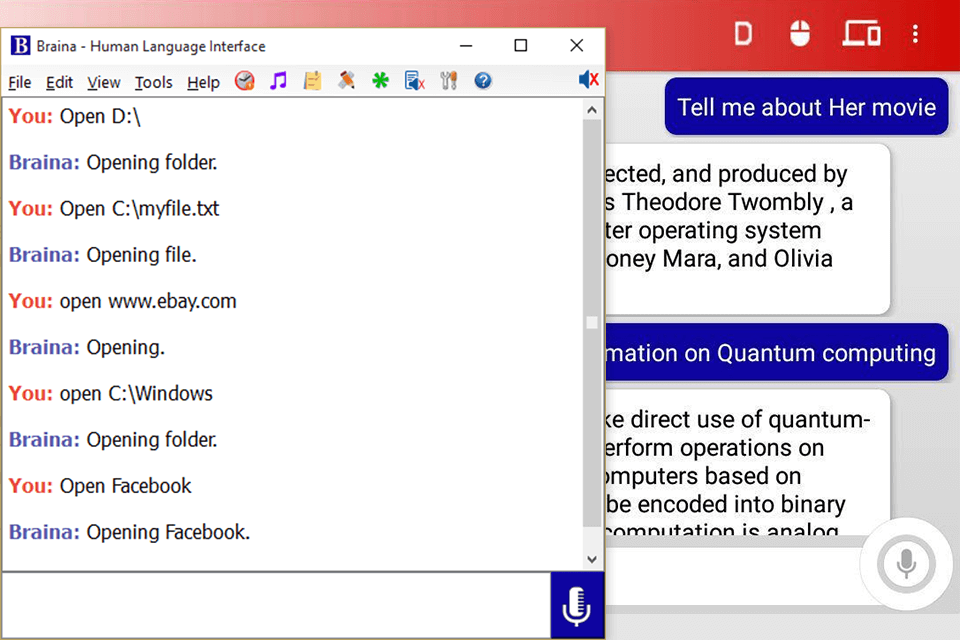
Task: Click 'open www.ebay.com' chat line
Action: (122, 301)
